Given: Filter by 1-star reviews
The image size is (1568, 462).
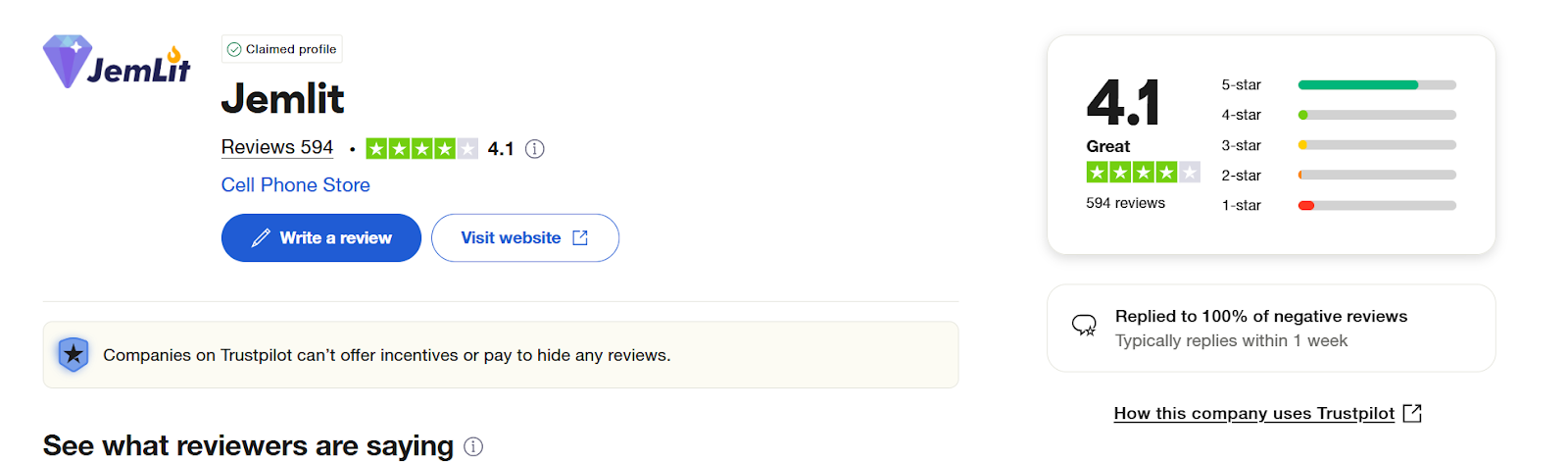Looking at the screenshot, I should [x=1339, y=205].
